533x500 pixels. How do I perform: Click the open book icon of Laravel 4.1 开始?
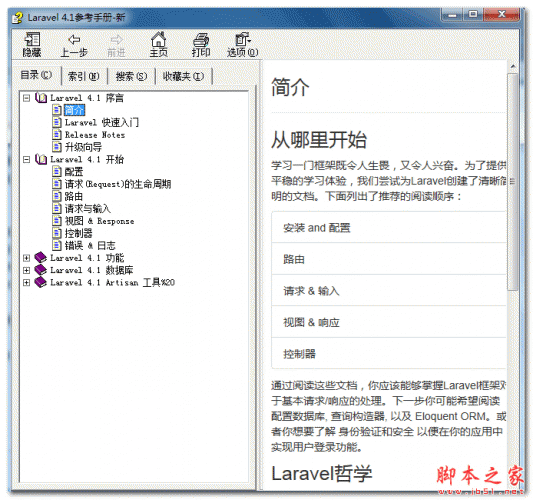[x=41, y=159]
